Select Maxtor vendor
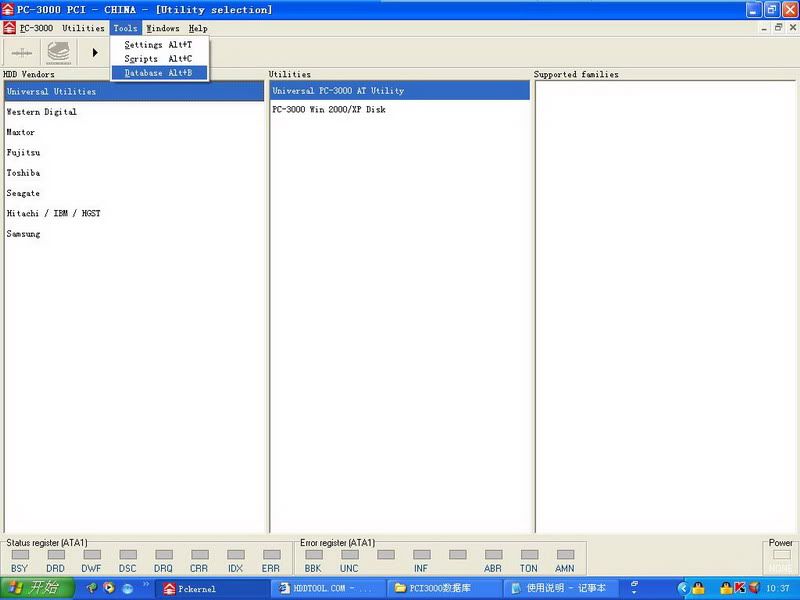This screenshot has width=800, height=600. [x=134, y=132]
